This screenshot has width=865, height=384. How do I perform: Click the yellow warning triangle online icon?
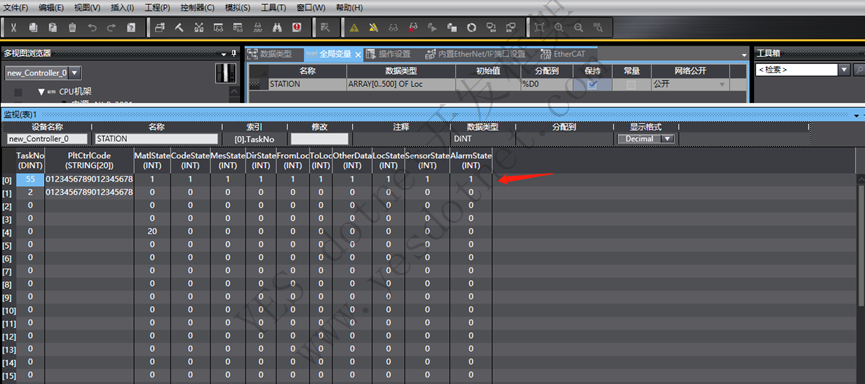354,27
